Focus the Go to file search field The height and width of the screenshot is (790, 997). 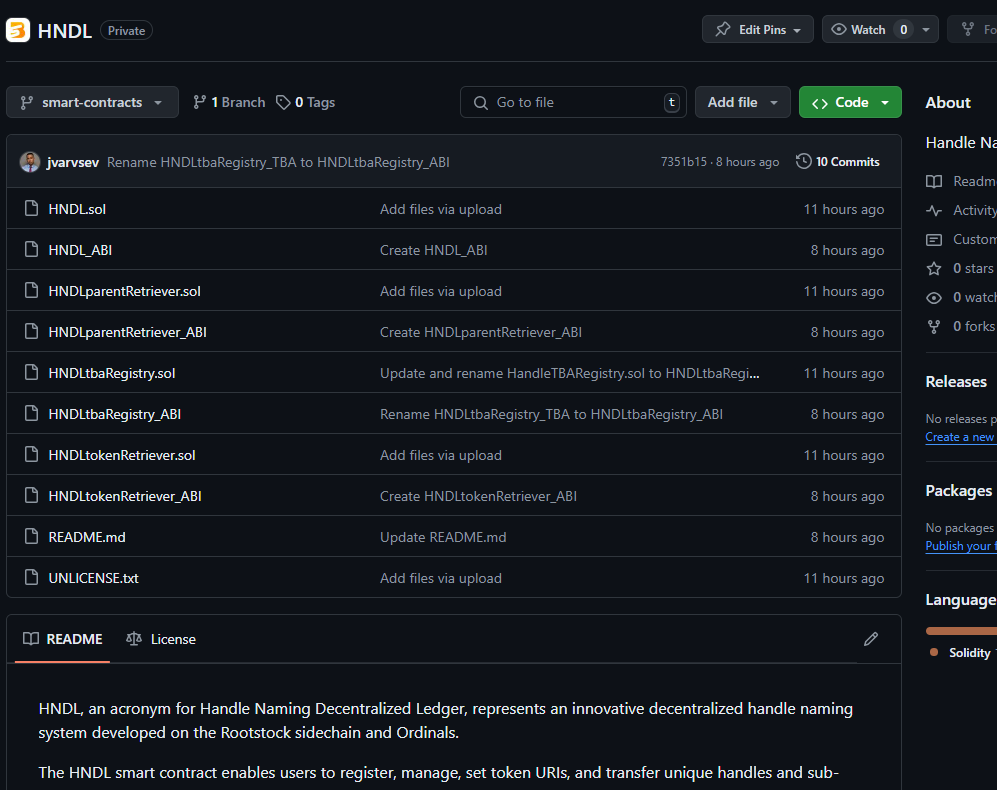pos(573,102)
